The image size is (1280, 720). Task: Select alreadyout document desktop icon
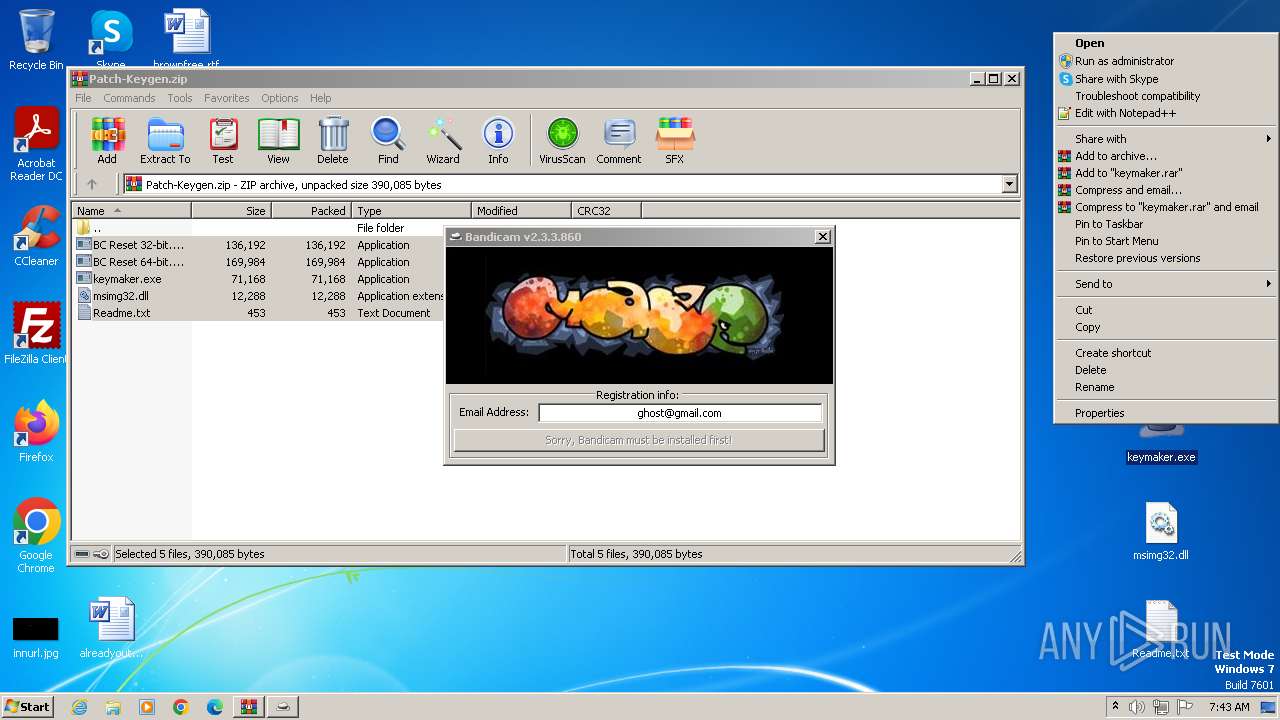click(111, 628)
